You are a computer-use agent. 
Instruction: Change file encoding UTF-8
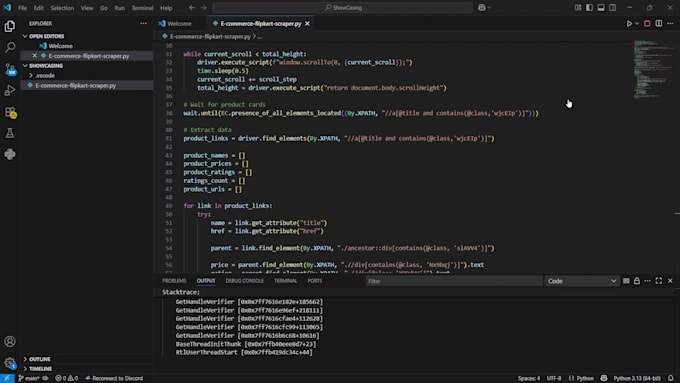pos(554,378)
